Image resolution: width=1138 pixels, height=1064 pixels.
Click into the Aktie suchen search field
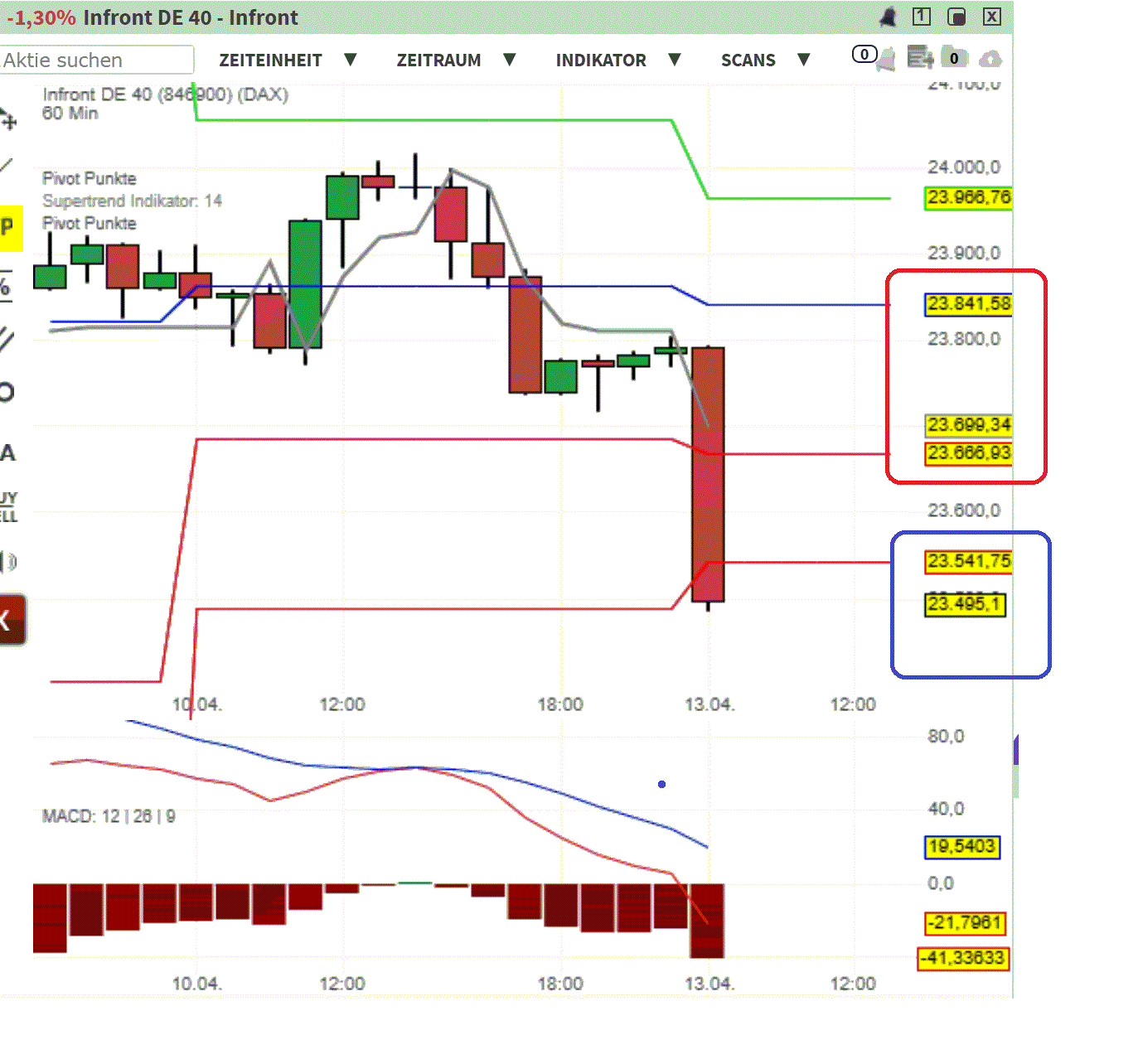[x=97, y=60]
